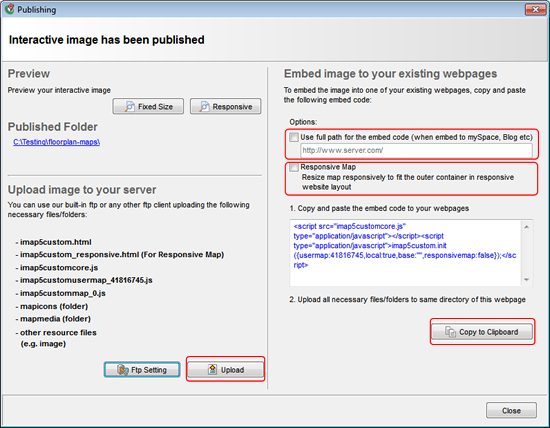Select the imap5customcore.js entry

tap(59, 268)
